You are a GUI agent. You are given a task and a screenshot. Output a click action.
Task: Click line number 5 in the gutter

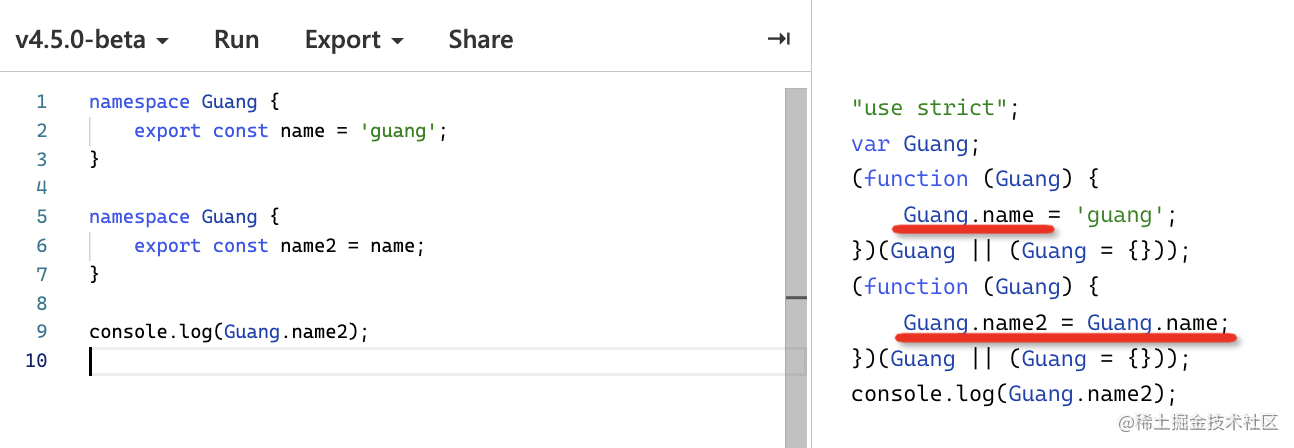point(41,217)
